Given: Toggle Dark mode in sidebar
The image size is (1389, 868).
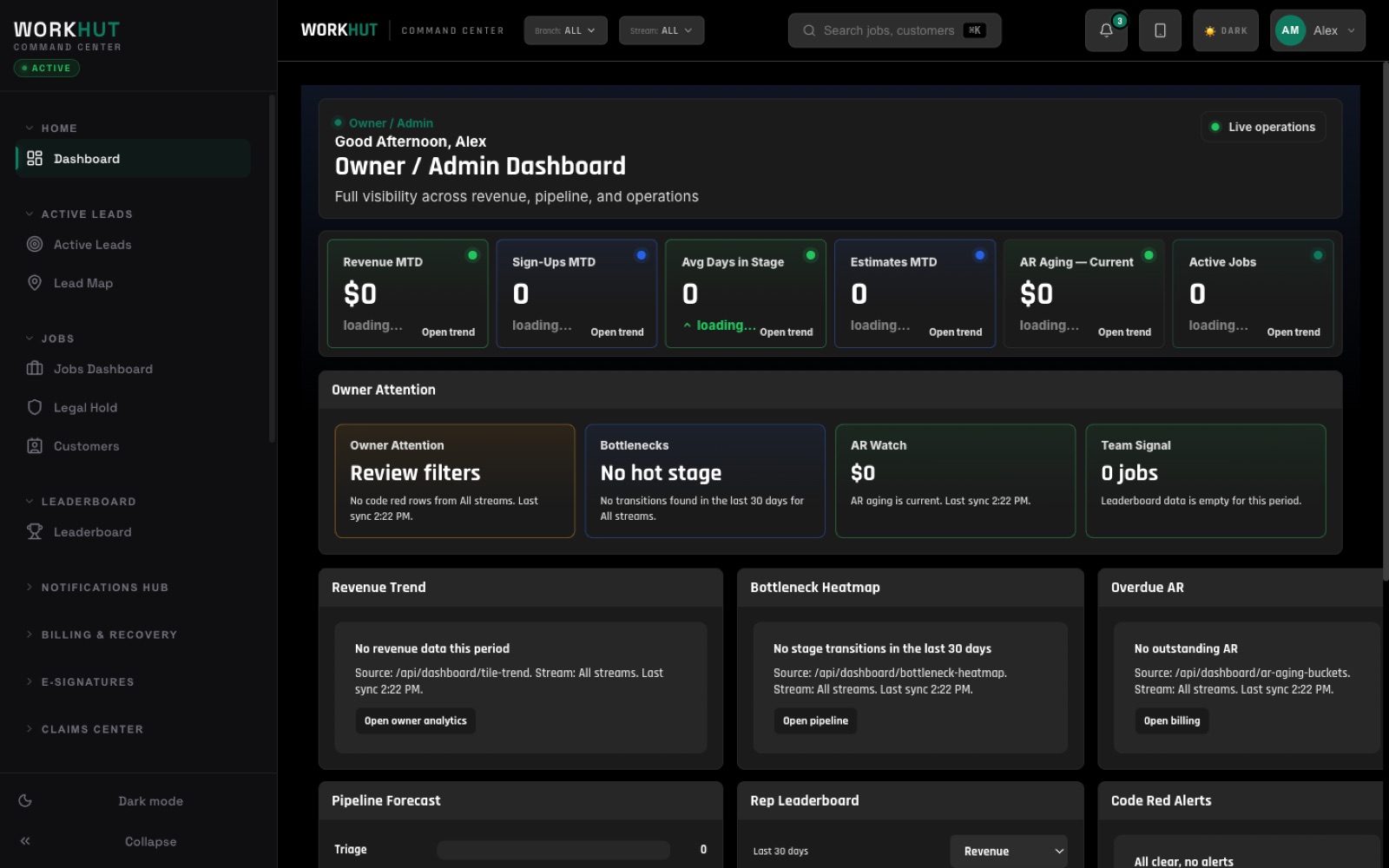Looking at the screenshot, I should [139, 801].
